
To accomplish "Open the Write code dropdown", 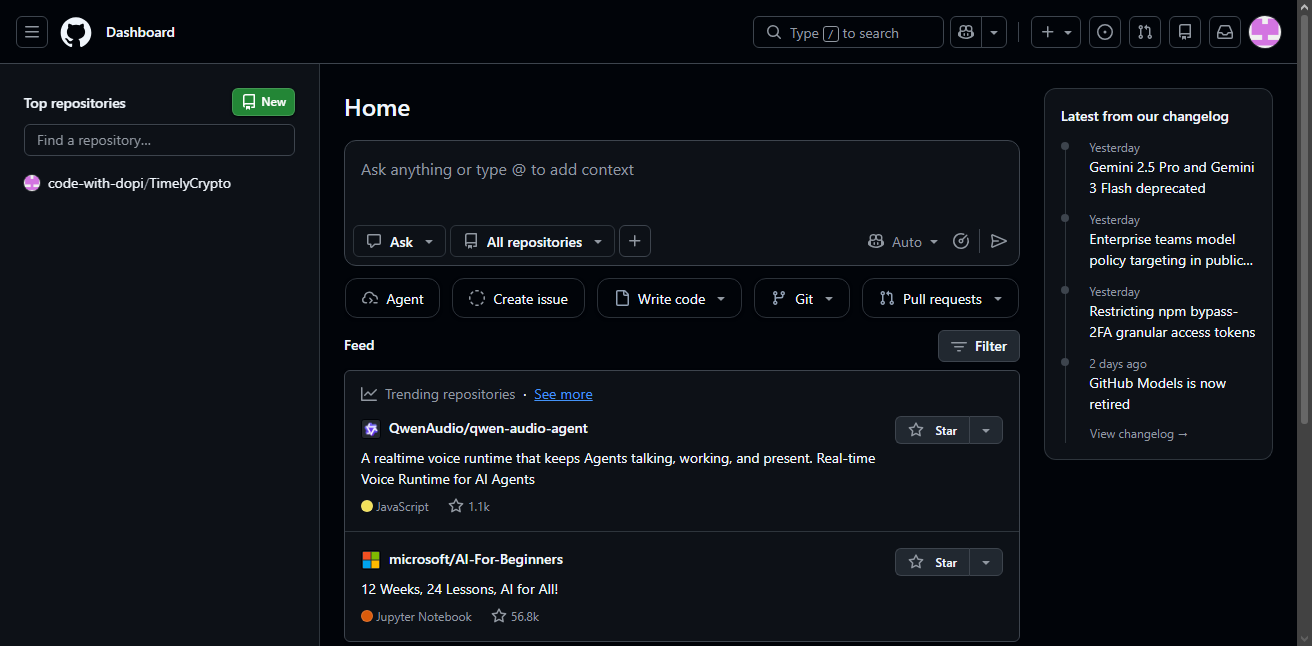I will (669, 298).
